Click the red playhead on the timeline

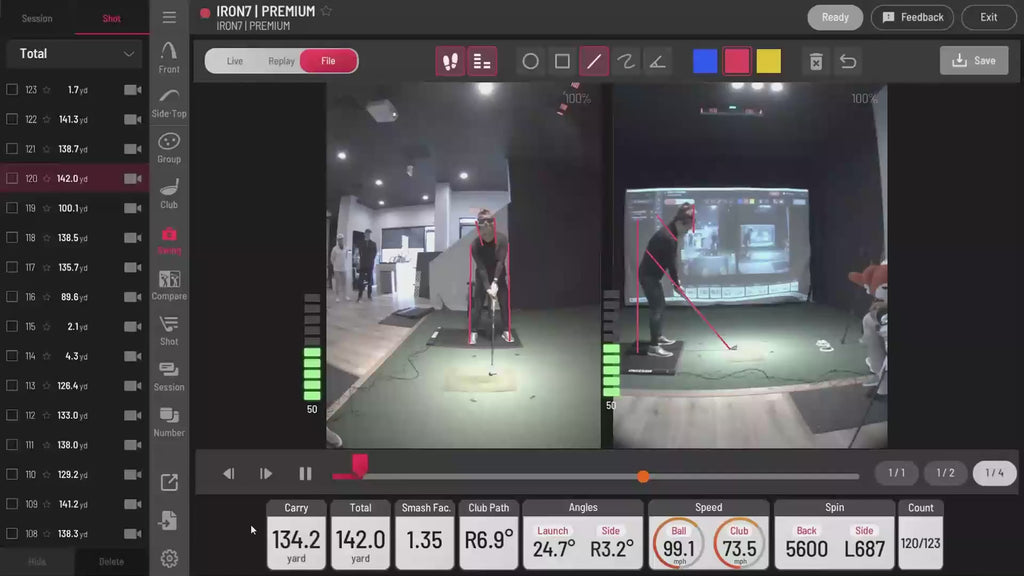(x=360, y=465)
